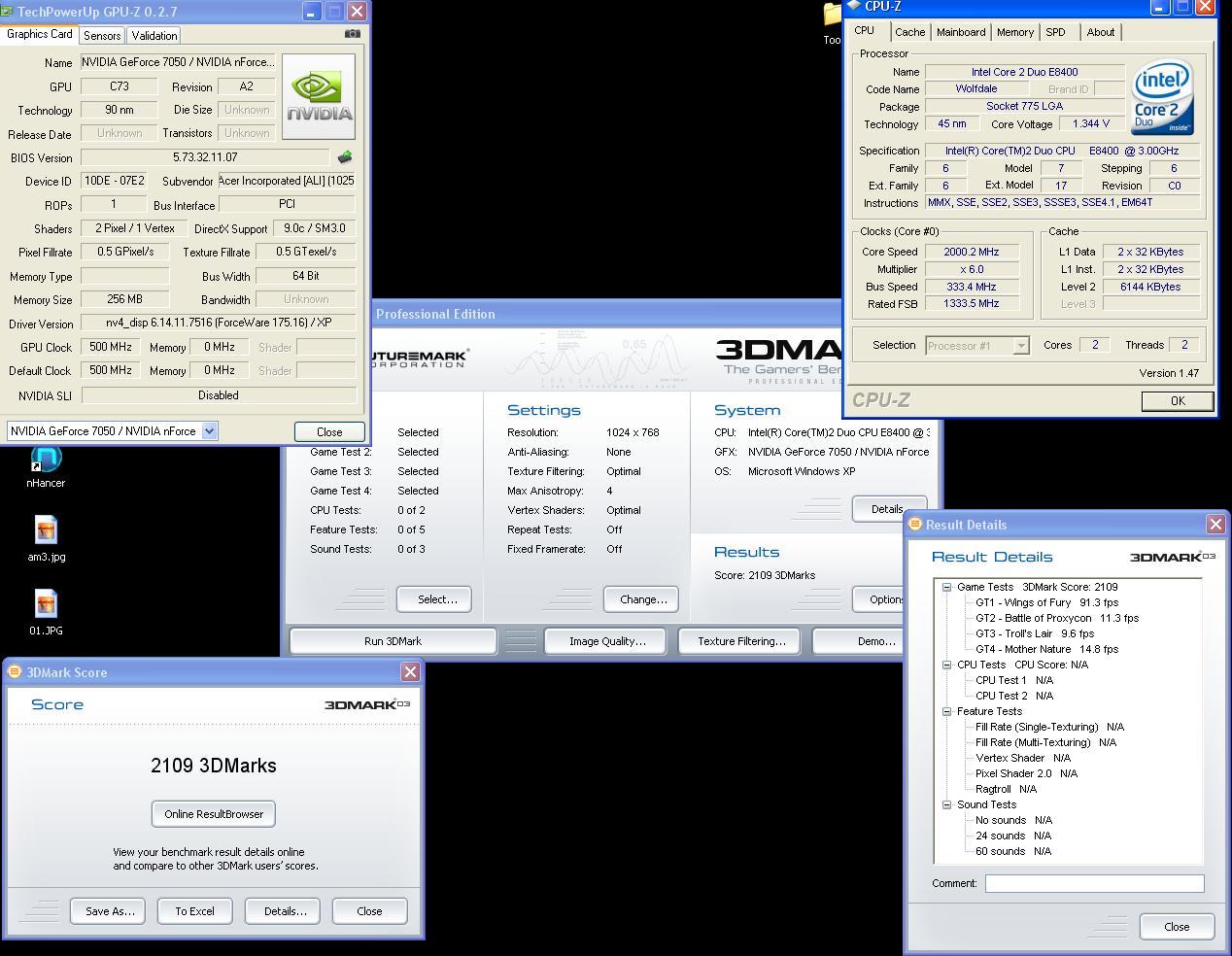Click the Driver Version field in GPU-Z
Image resolution: width=1232 pixels, height=956 pixels.
219,324
